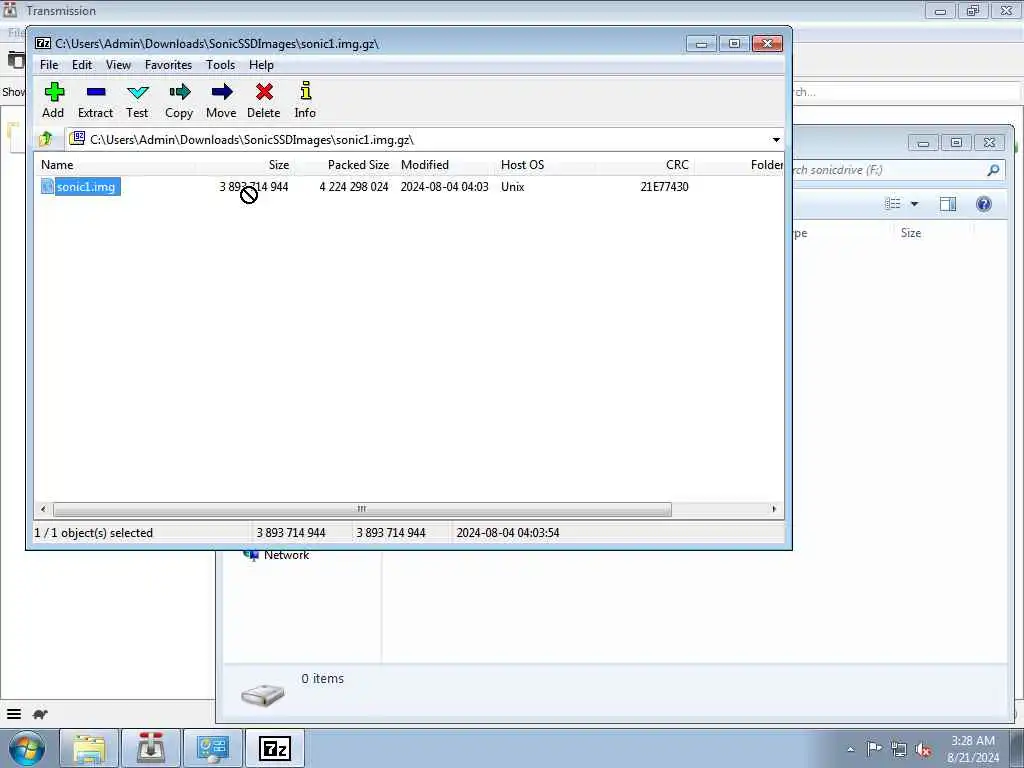This screenshot has height=768, width=1024.
Task: Click the sonic1.img file icon
Action: coord(47,187)
